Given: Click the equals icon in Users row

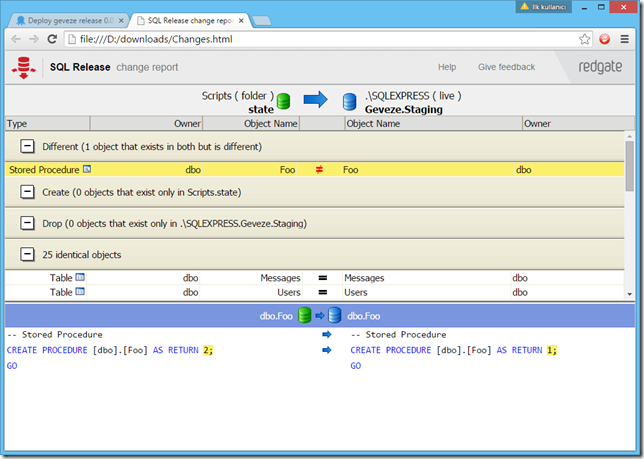Looking at the screenshot, I should (x=323, y=292).
